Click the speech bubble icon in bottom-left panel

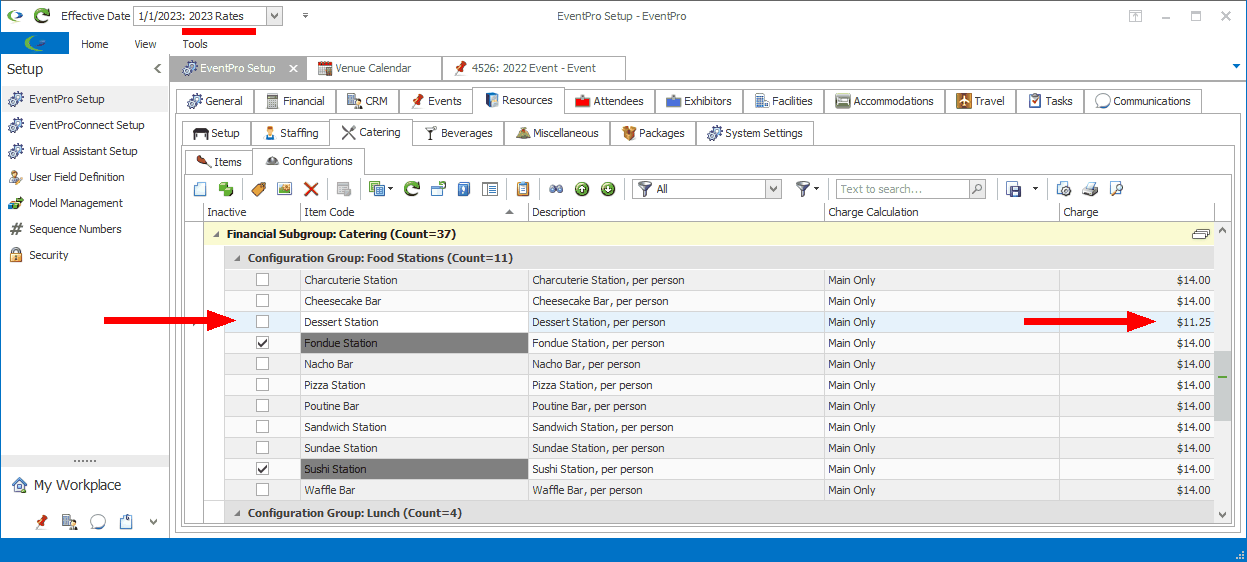pyautogui.click(x=98, y=521)
